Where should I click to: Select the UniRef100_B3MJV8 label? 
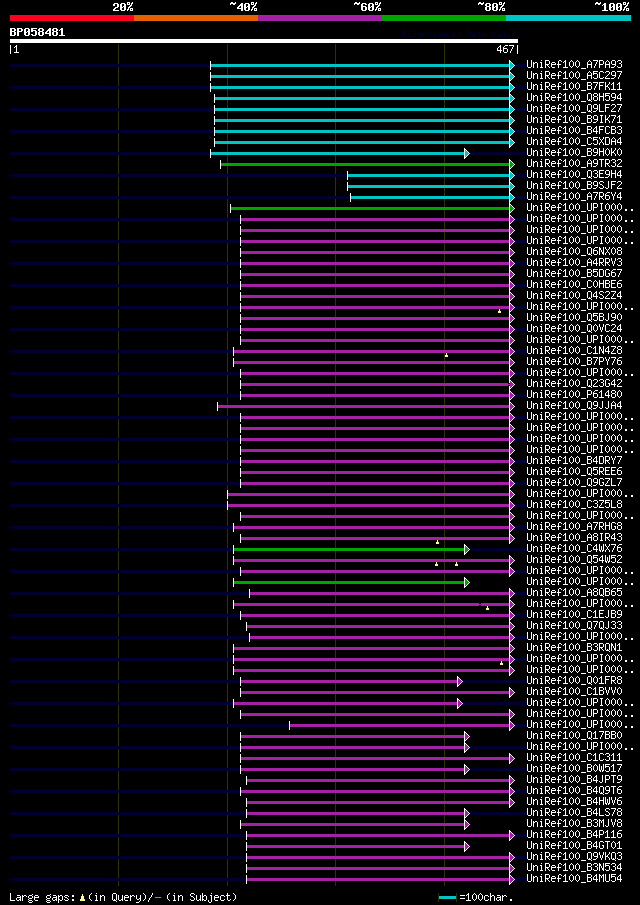click(x=574, y=822)
